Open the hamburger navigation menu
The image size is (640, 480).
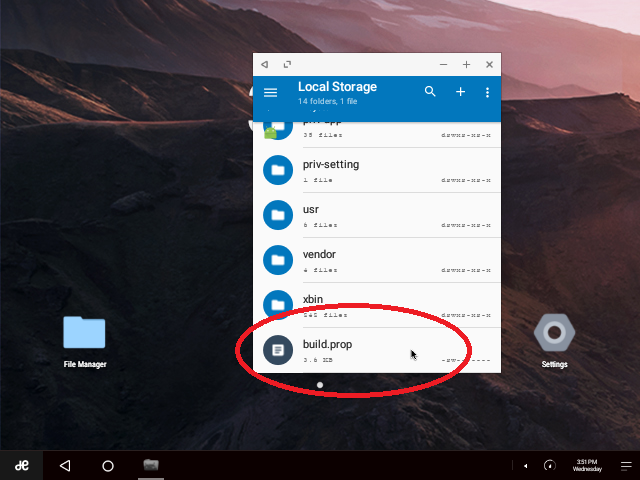[x=270, y=92]
